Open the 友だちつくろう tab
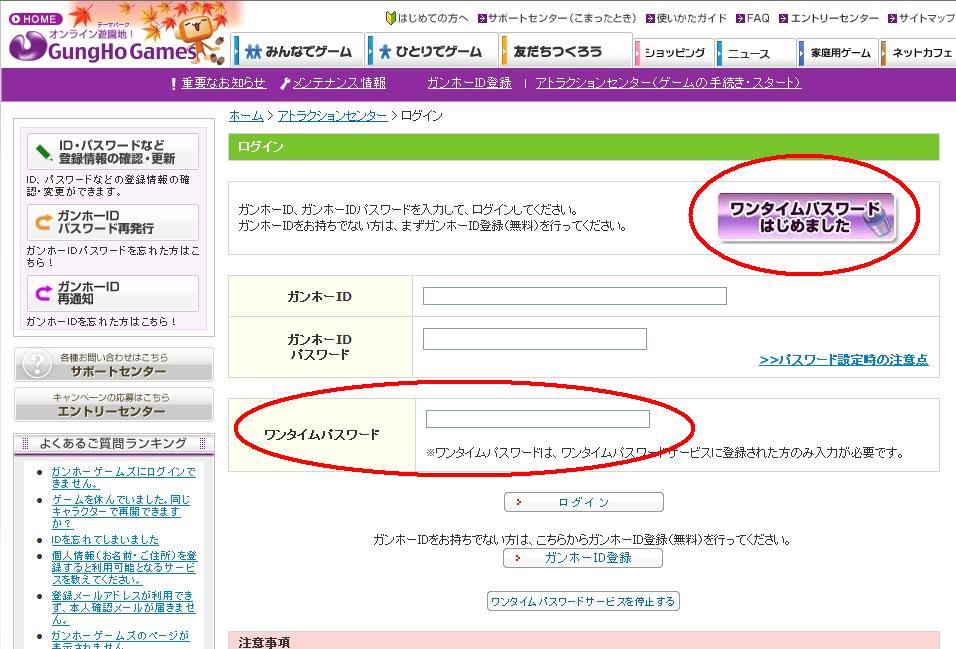The height and width of the screenshot is (649, 956). coord(565,51)
